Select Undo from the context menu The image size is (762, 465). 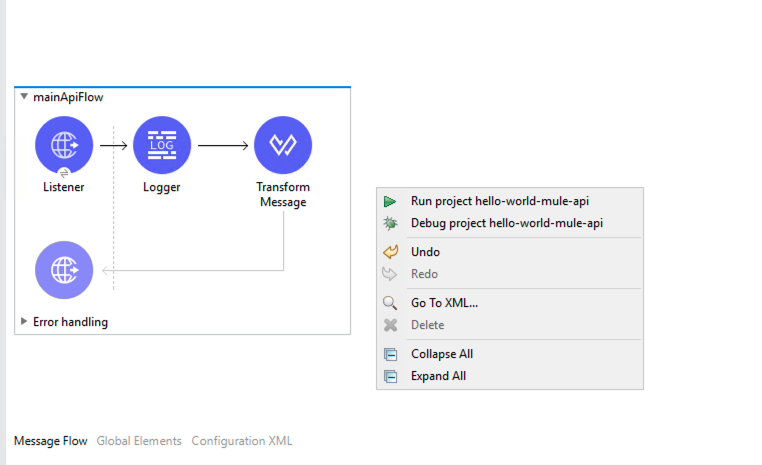[510, 252]
